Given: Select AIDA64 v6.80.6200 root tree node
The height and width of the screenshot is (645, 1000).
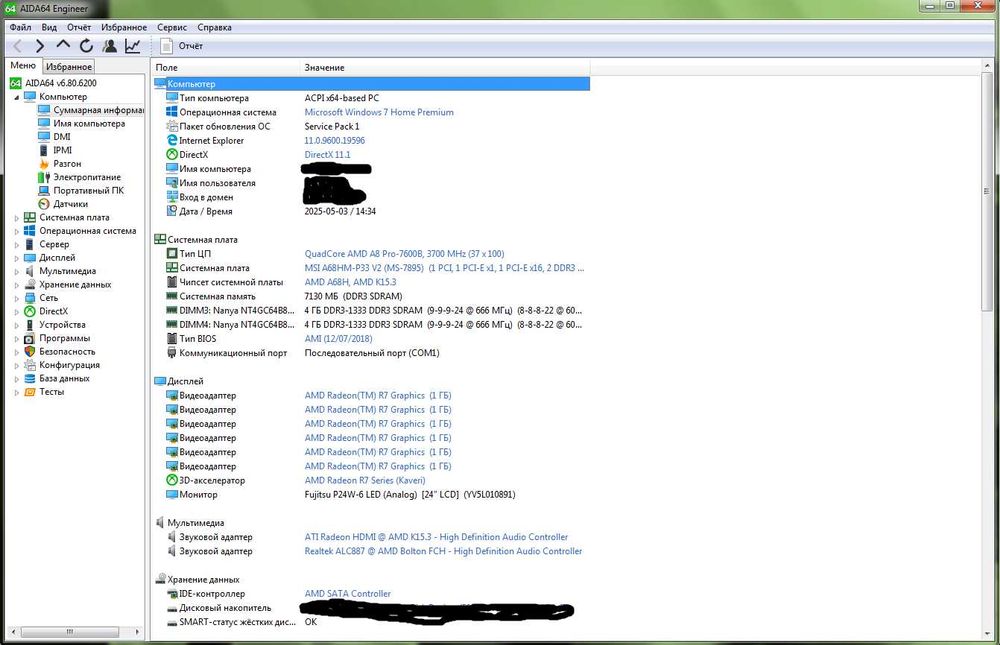Looking at the screenshot, I should coord(54,83).
